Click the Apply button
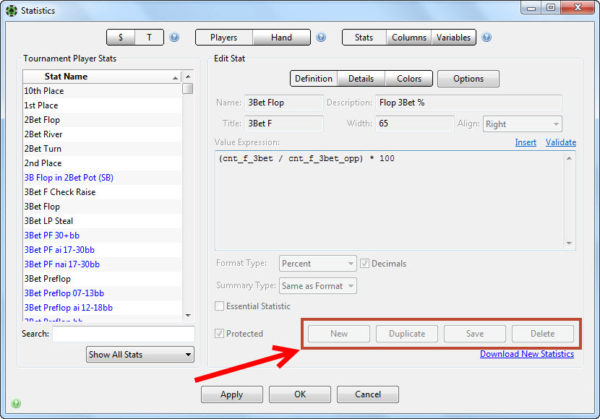 click(x=231, y=394)
